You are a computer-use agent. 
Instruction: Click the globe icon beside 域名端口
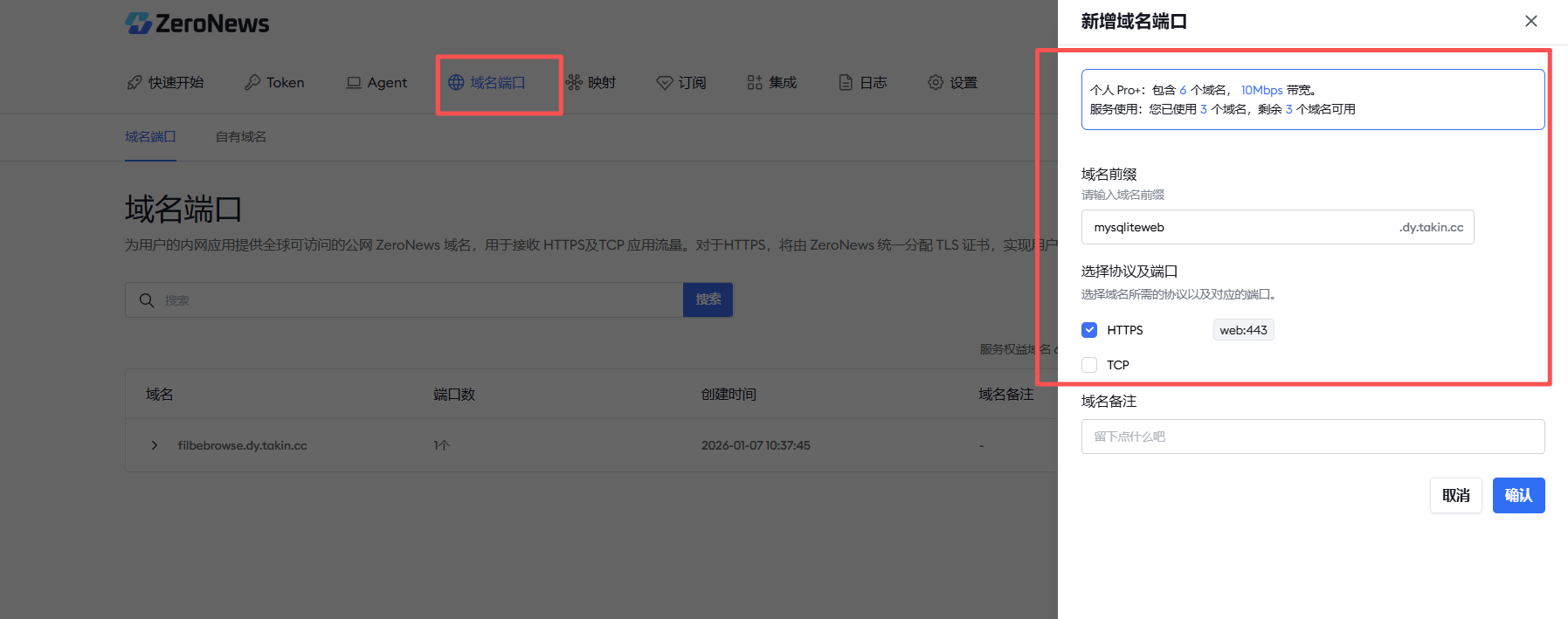456,82
